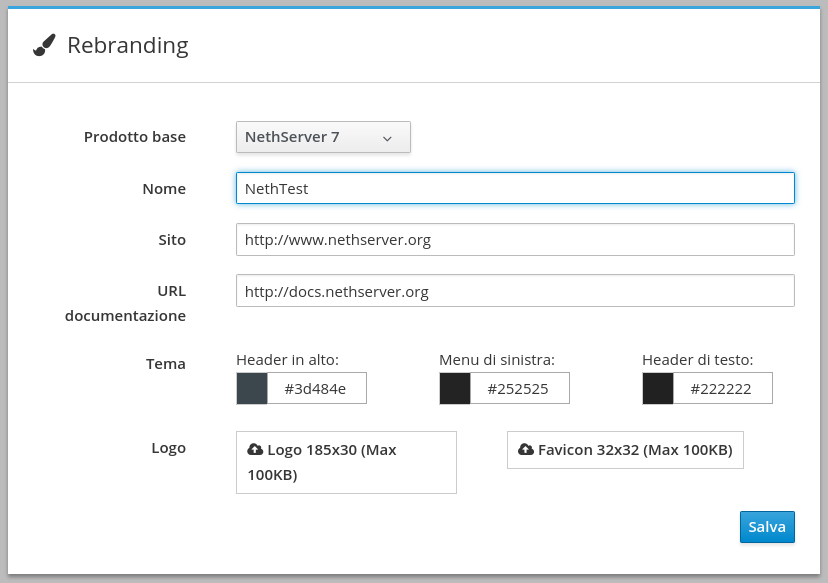Screen dimensions: 828x583
Task: Click the Prodotto base label
Action: pos(135,137)
